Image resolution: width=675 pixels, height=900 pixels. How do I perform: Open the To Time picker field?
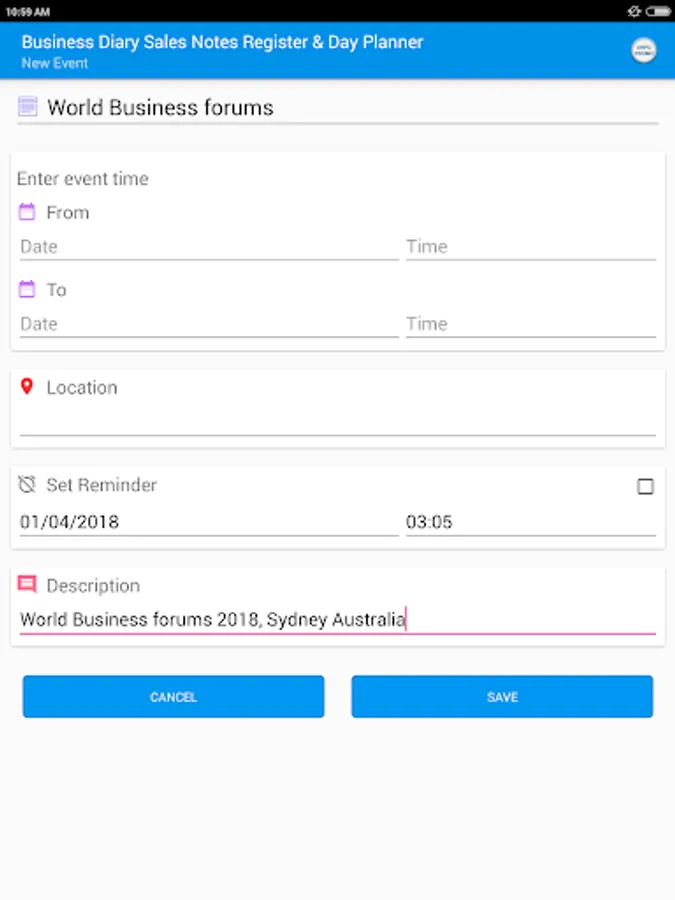coord(530,324)
